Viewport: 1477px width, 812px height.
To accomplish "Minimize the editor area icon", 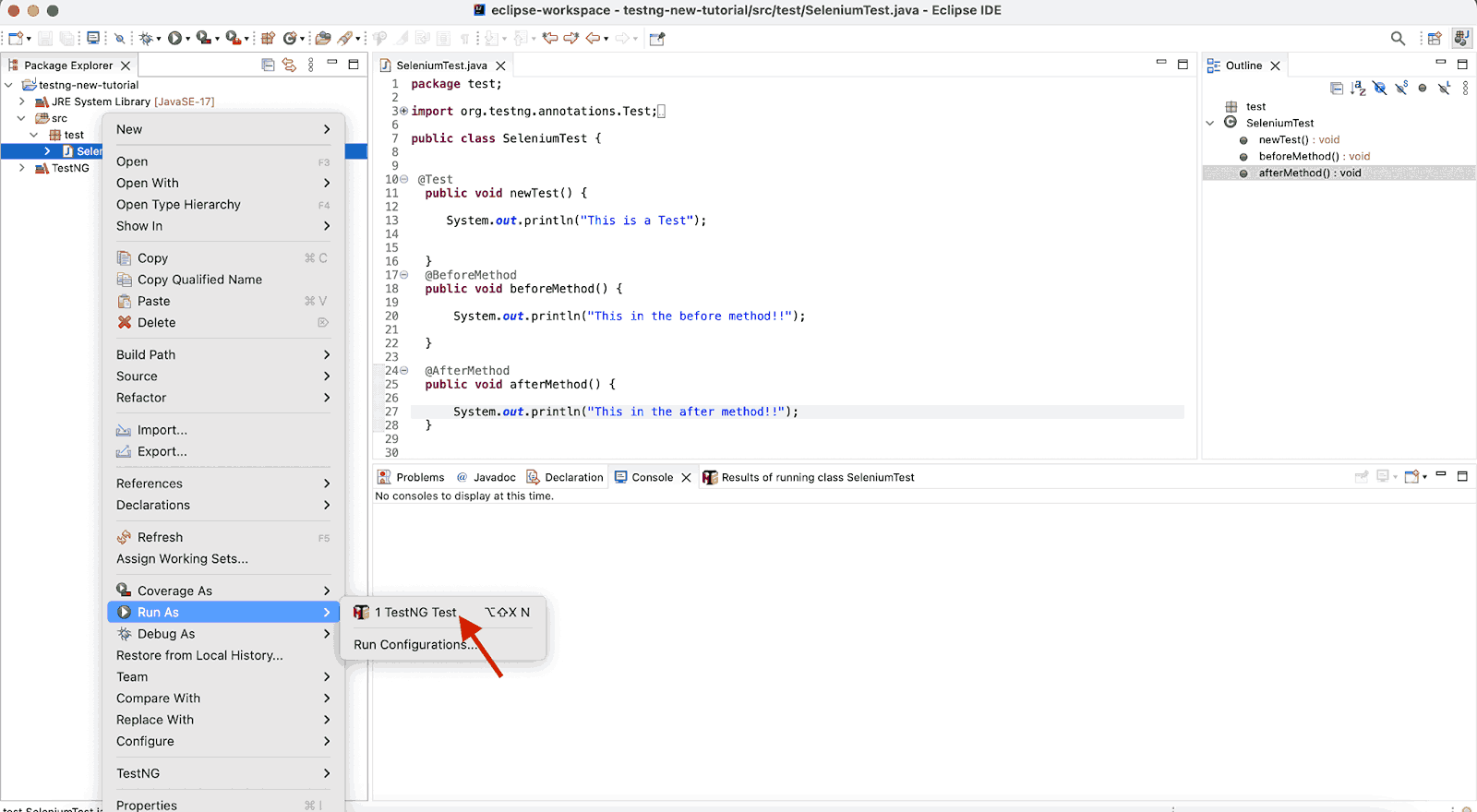I will 1161,64.
